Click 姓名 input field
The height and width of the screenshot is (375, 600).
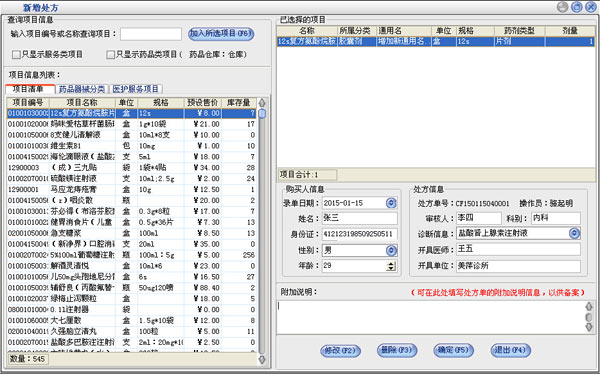coord(360,218)
